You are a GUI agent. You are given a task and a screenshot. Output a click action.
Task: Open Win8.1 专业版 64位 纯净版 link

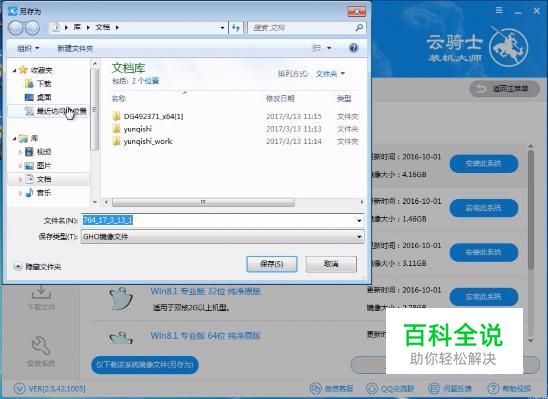[x=206, y=336]
